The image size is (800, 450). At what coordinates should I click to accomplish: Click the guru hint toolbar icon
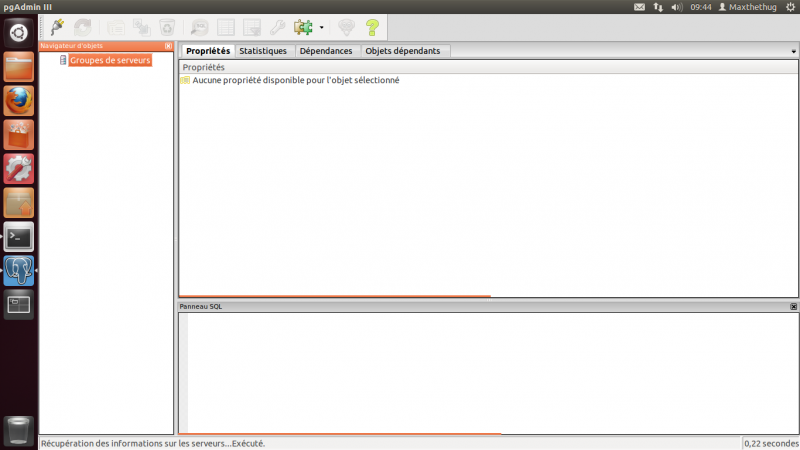coord(346,27)
